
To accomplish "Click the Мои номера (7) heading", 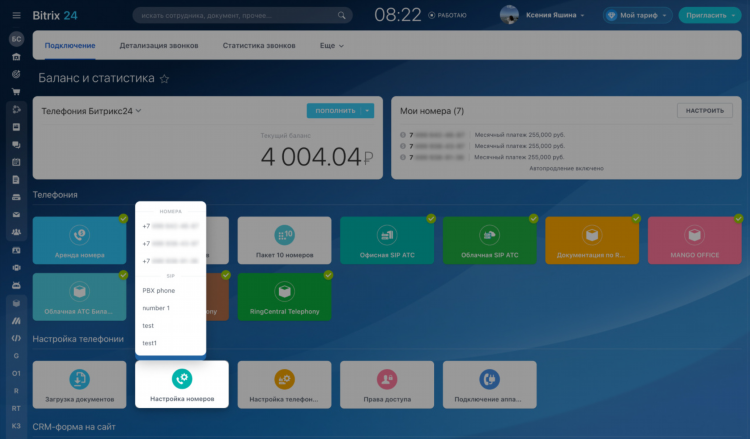I will 432,111.
